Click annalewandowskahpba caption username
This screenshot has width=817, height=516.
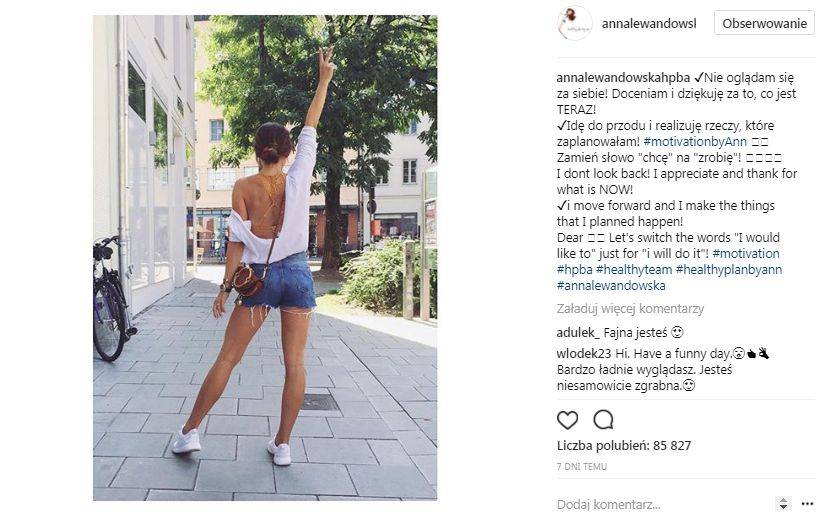click(x=623, y=78)
